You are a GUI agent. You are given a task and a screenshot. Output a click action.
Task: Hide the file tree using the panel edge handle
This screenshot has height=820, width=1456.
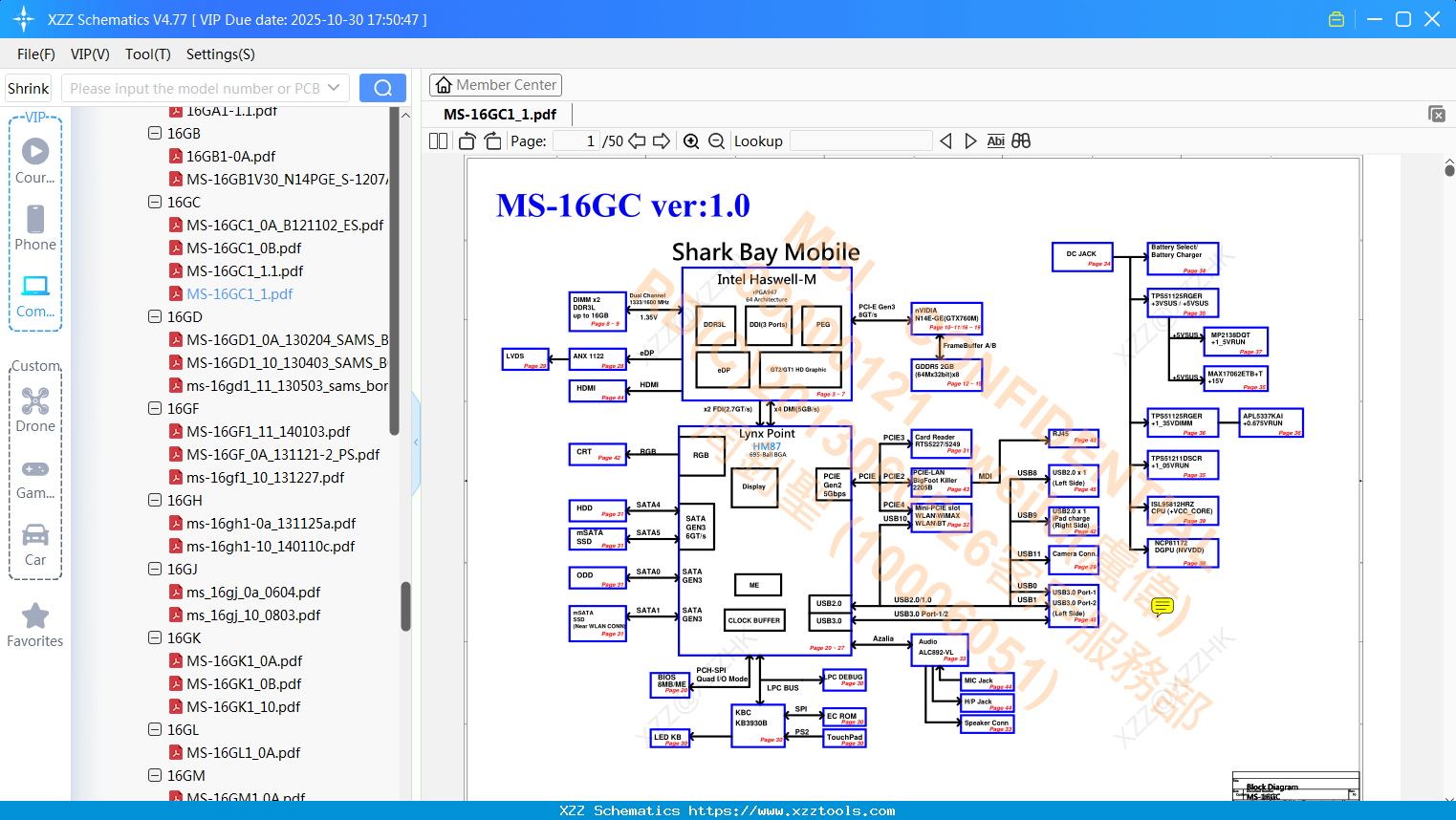(416, 442)
